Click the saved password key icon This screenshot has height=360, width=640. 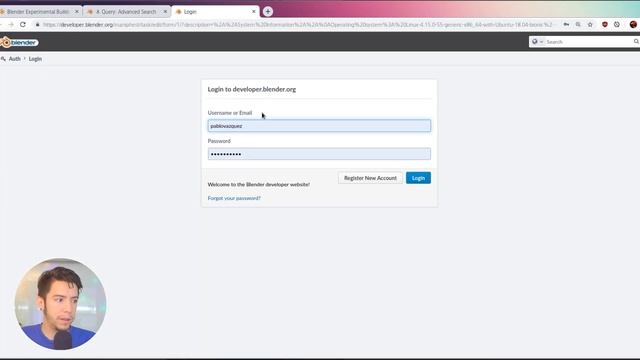point(566,24)
